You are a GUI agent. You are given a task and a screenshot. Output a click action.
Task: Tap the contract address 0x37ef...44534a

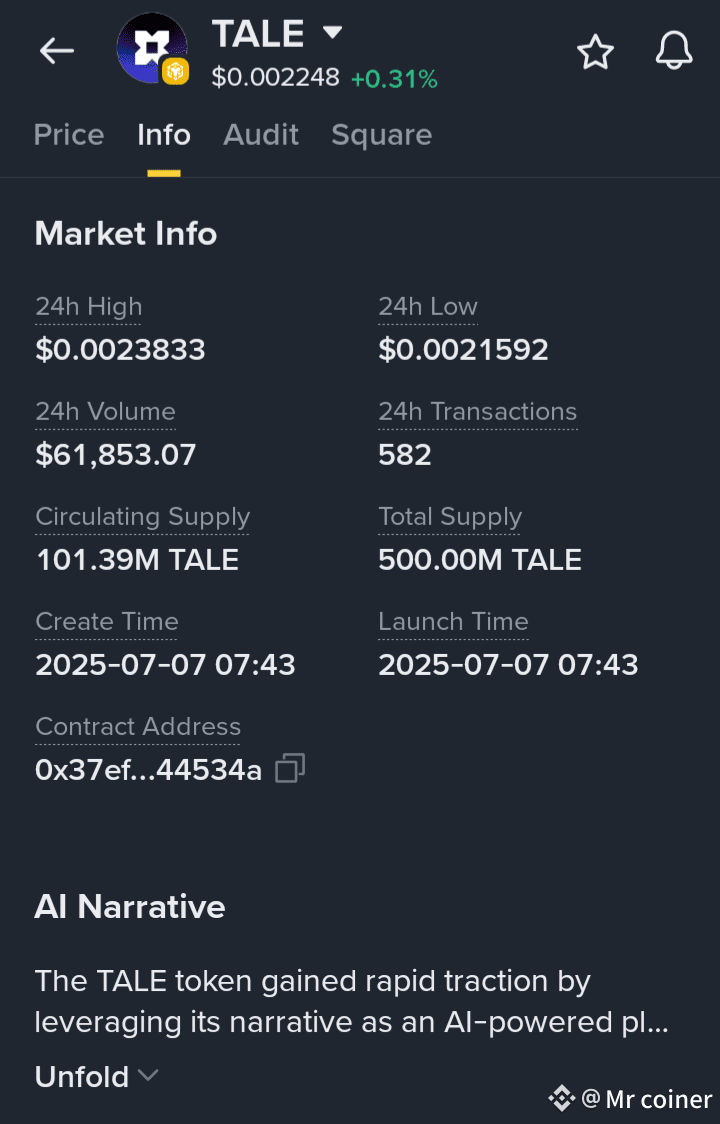pos(148,771)
